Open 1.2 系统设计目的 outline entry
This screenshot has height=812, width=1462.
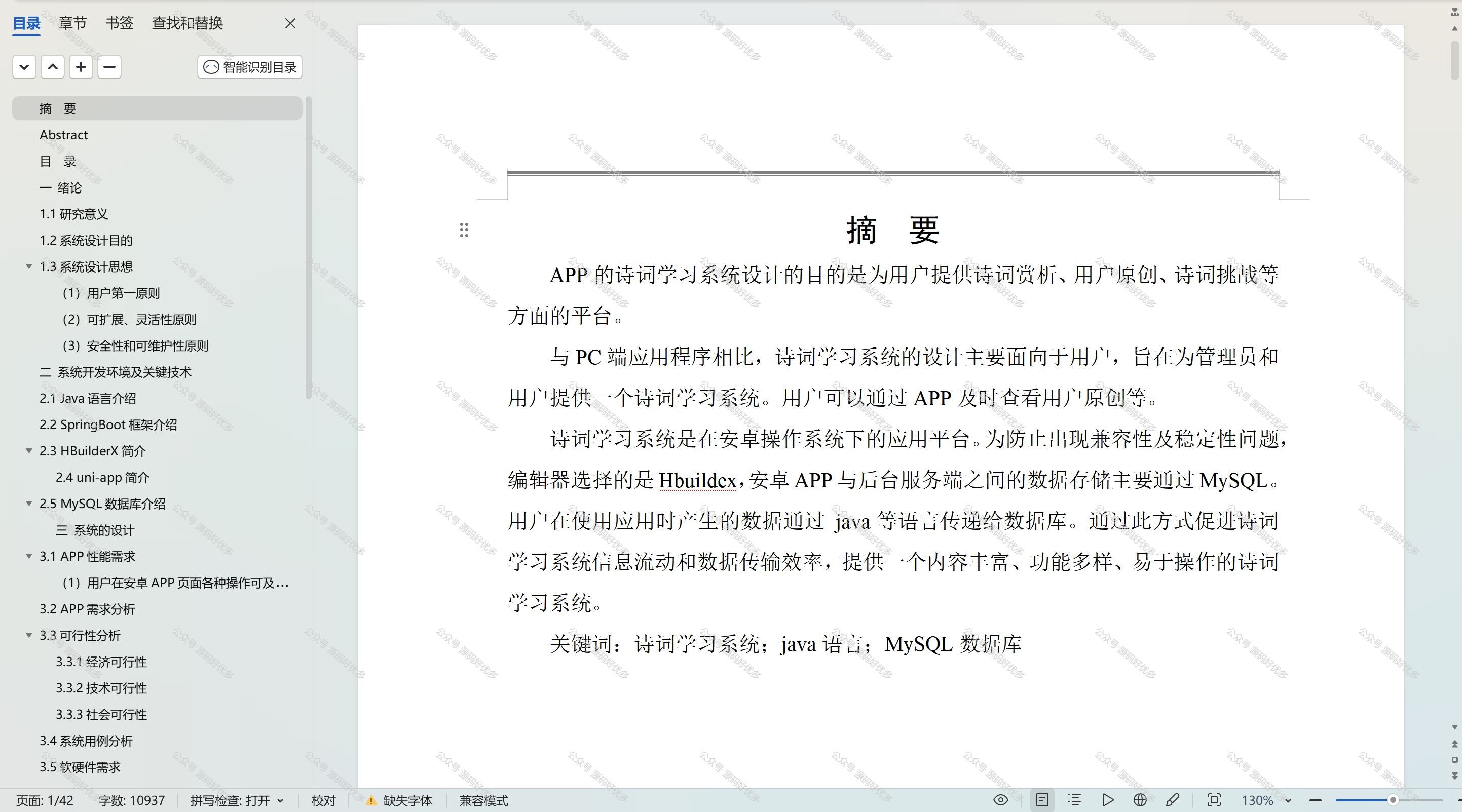tap(157, 240)
